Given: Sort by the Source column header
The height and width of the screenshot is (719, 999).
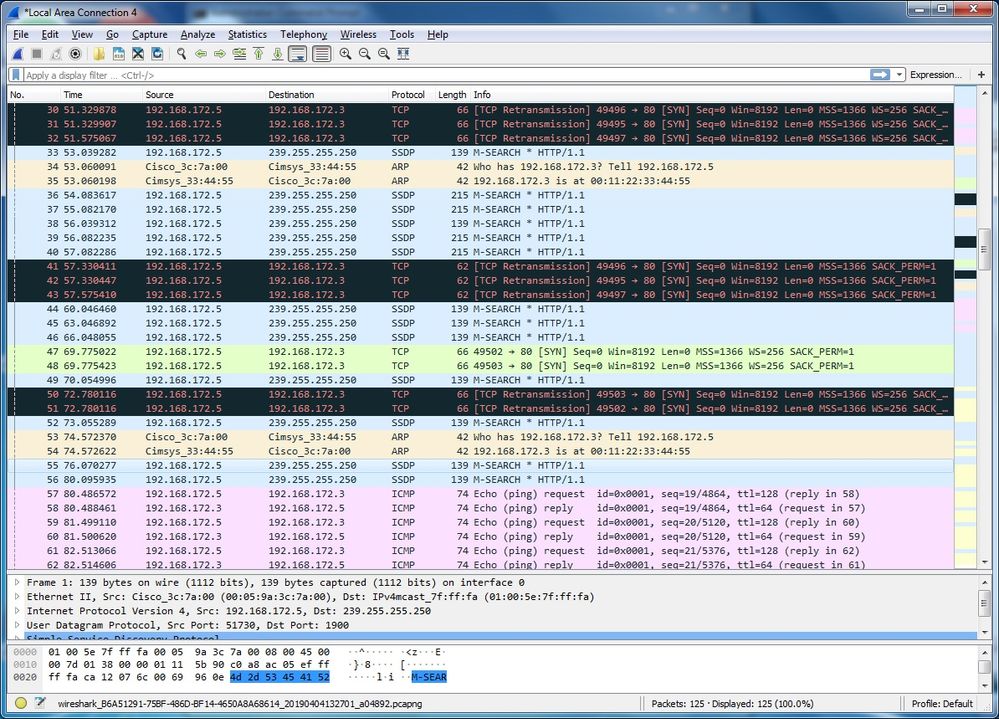Looking at the screenshot, I should point(203,94).
